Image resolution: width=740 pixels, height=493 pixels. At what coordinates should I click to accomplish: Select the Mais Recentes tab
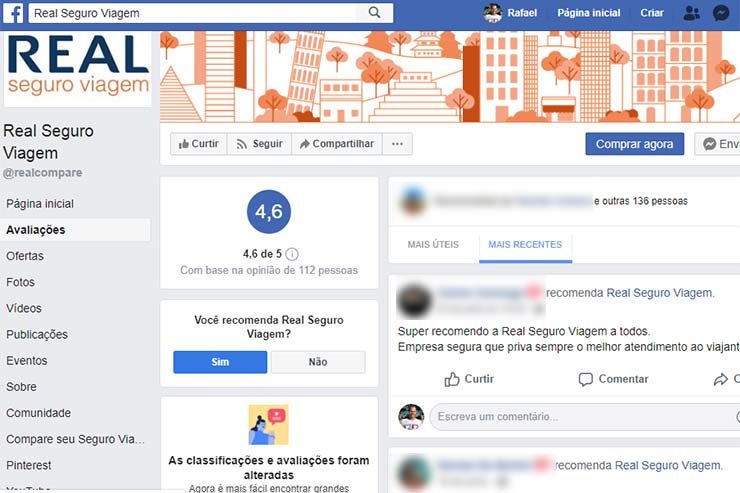click(525, 245)
